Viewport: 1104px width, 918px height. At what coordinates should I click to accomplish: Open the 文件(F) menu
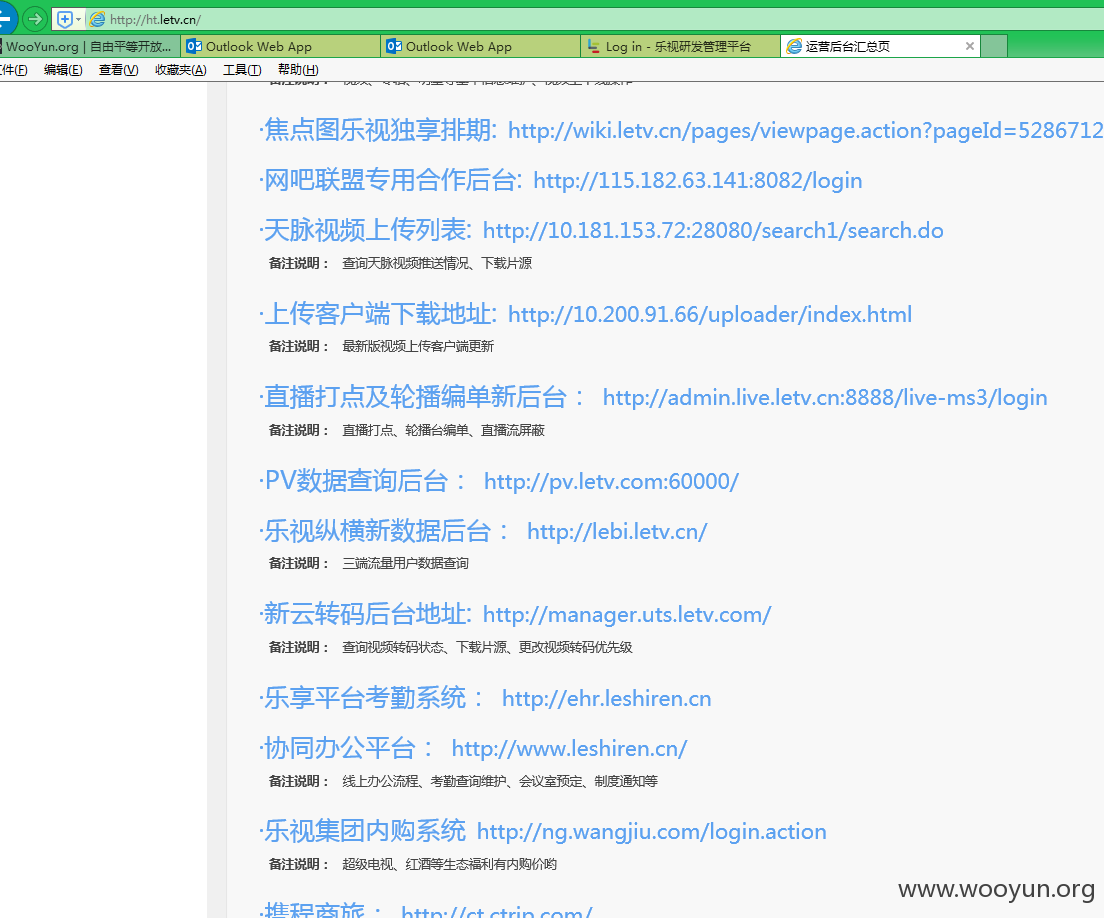13,70
